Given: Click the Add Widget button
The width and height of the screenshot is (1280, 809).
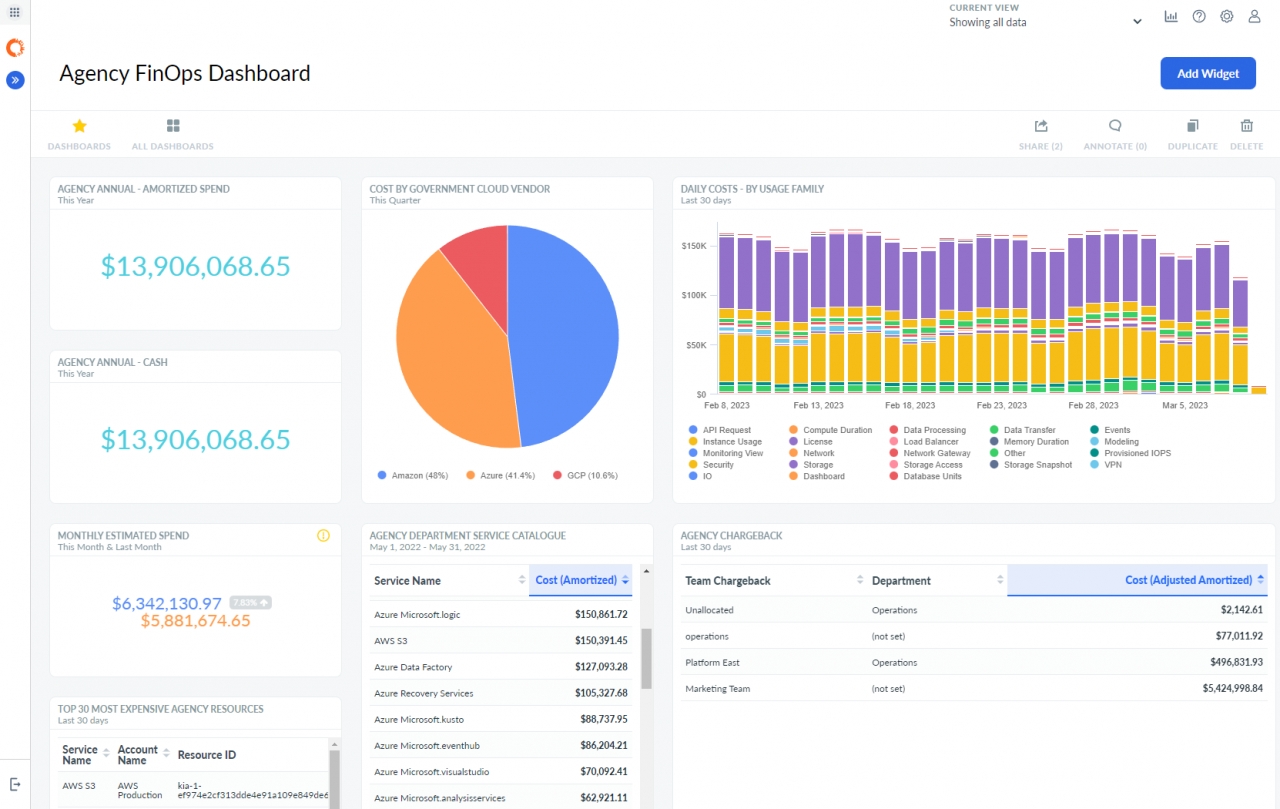Looking at the screenshot, I should pos(1208,73).
